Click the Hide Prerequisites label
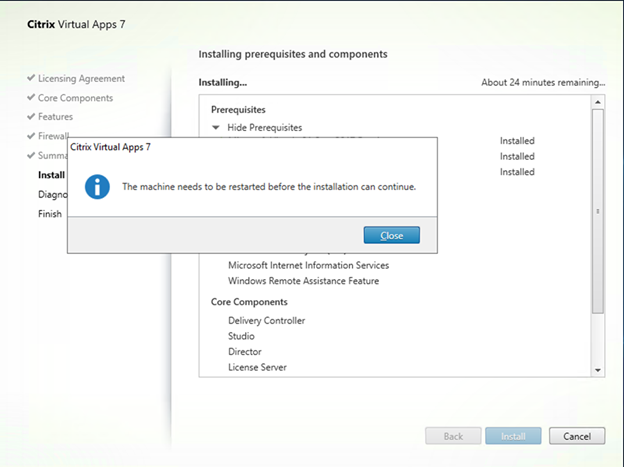The image size is (624, 467). (265, 127)
